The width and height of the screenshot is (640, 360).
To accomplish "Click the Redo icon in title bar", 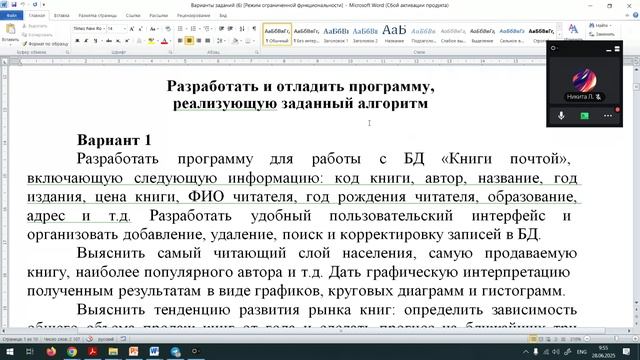I will [35, 5].
